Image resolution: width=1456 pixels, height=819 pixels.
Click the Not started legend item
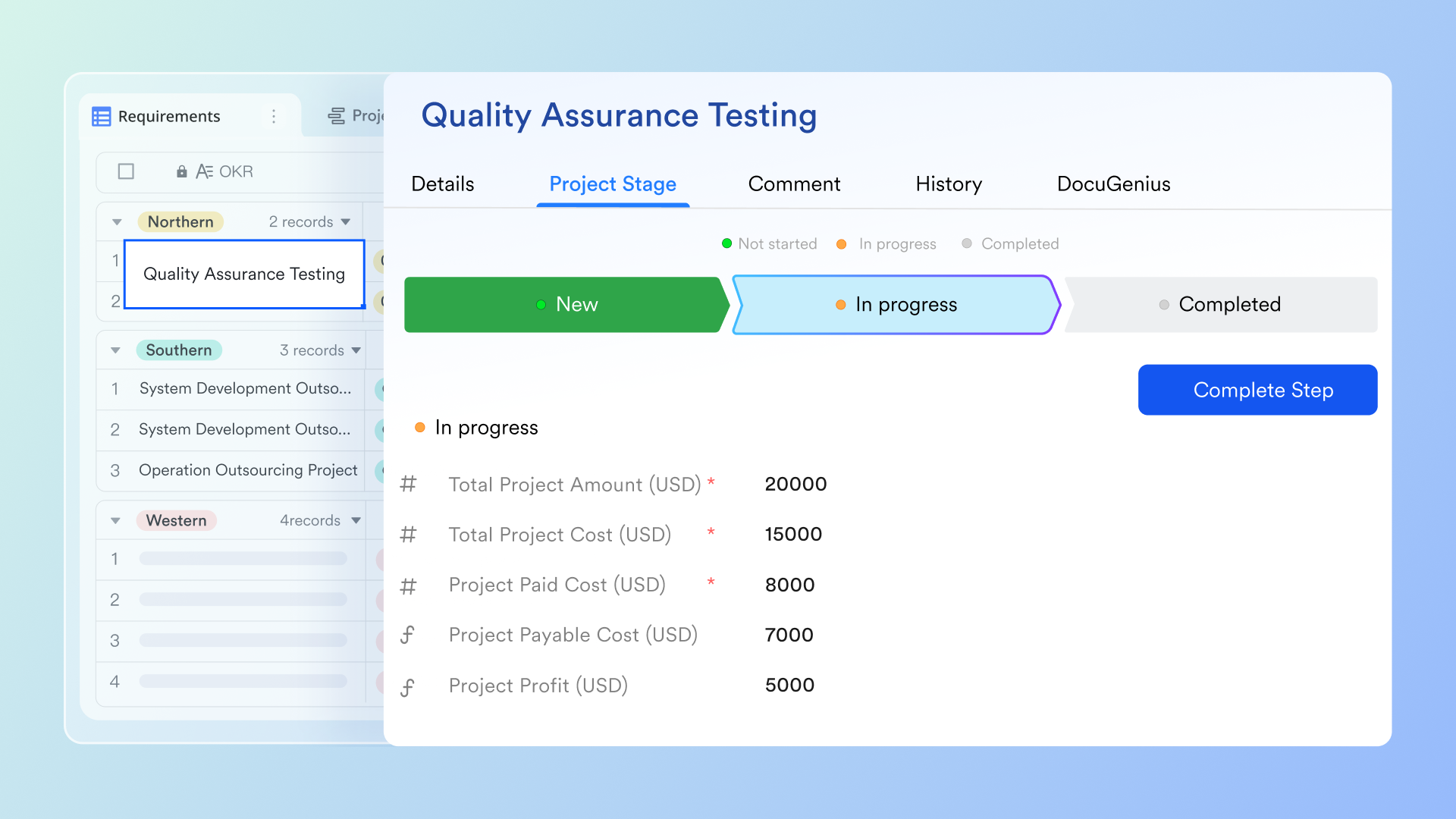pos(769,244)
